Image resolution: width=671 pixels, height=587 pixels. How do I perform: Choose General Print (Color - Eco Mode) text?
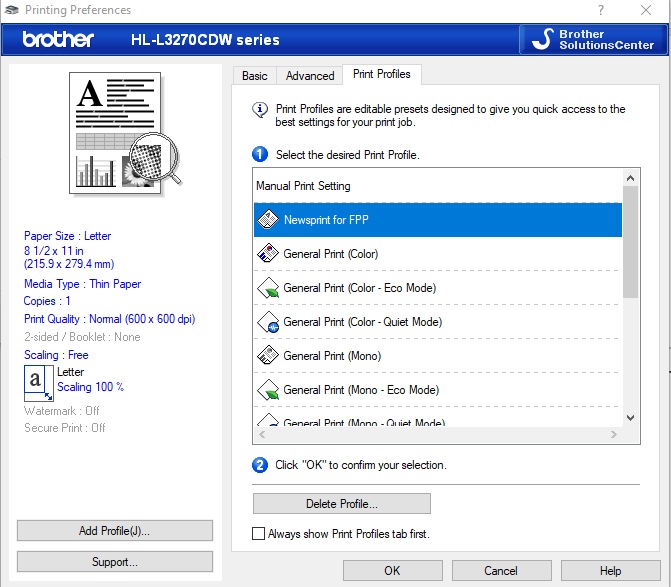[x=359, y=288]
